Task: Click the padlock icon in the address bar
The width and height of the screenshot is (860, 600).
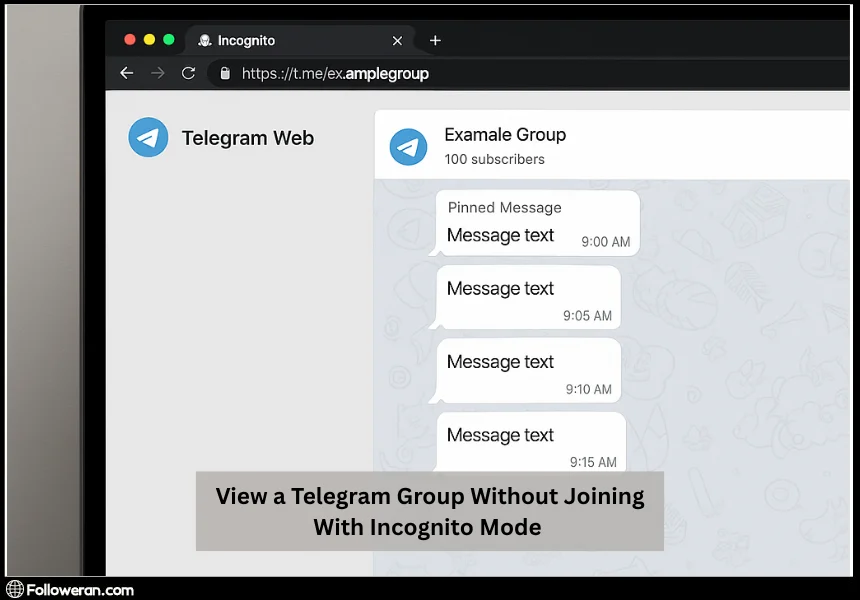Action: coord(224,72)
